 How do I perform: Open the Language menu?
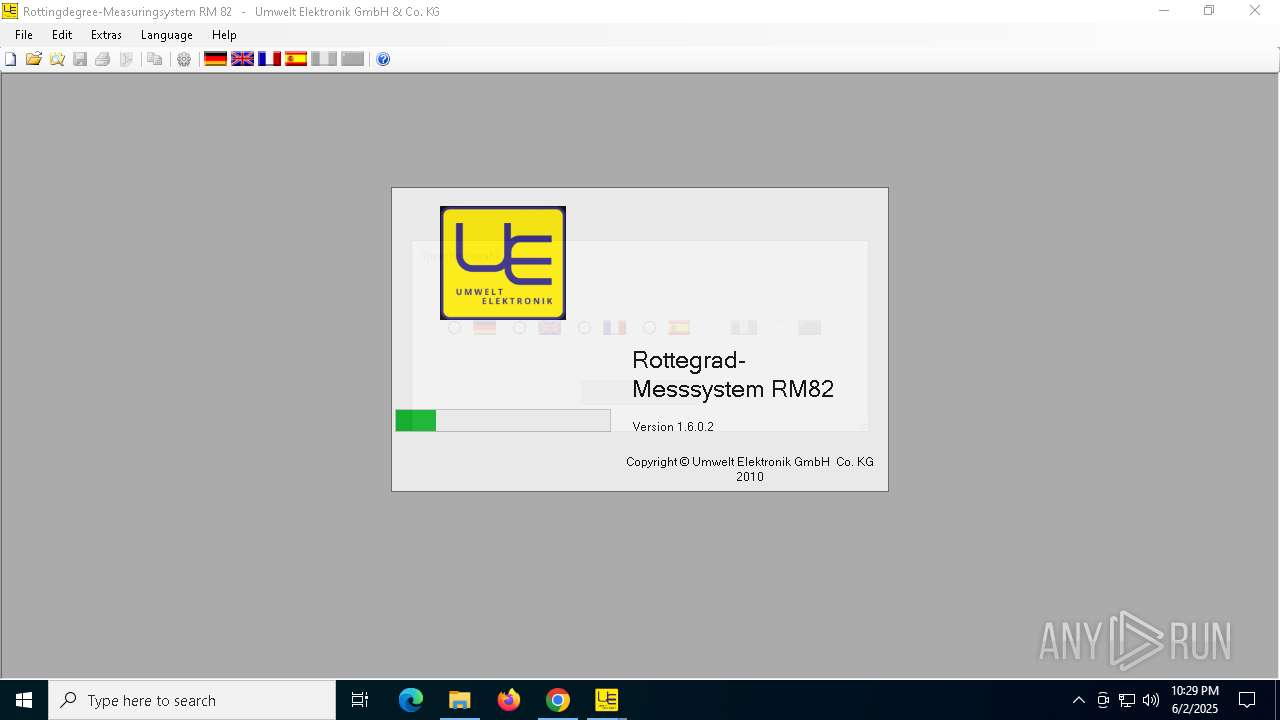[167, 35]
